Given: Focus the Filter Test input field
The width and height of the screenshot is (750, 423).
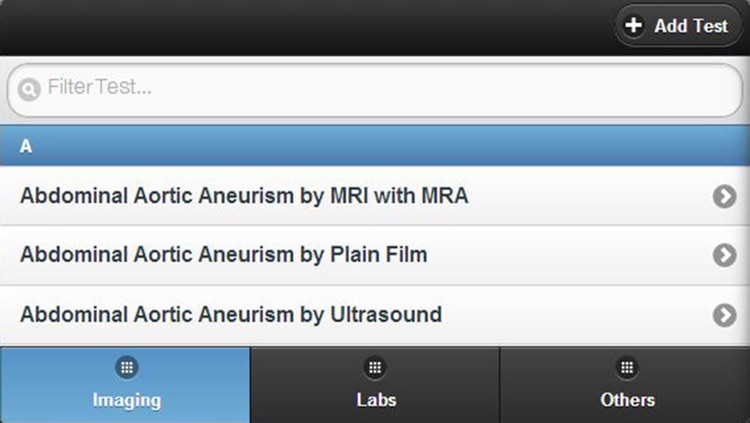Looking at the screenshot, I should click(375, 90).
